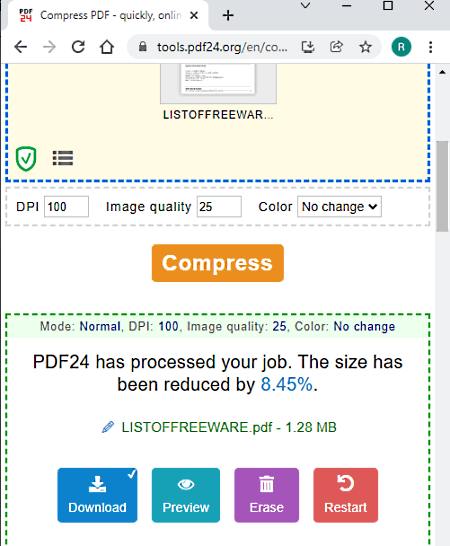Open the profile avatar R
This screenshot has height=546, width=450.
[401, 47]
